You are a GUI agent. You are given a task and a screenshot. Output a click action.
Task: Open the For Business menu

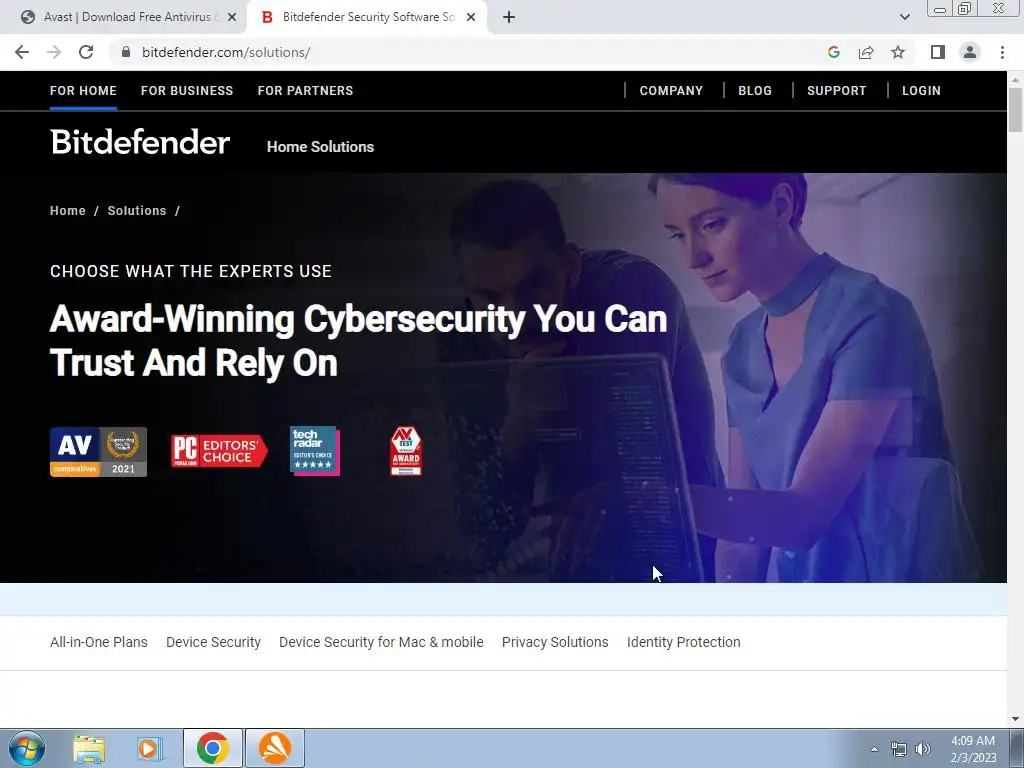[187, 91]
